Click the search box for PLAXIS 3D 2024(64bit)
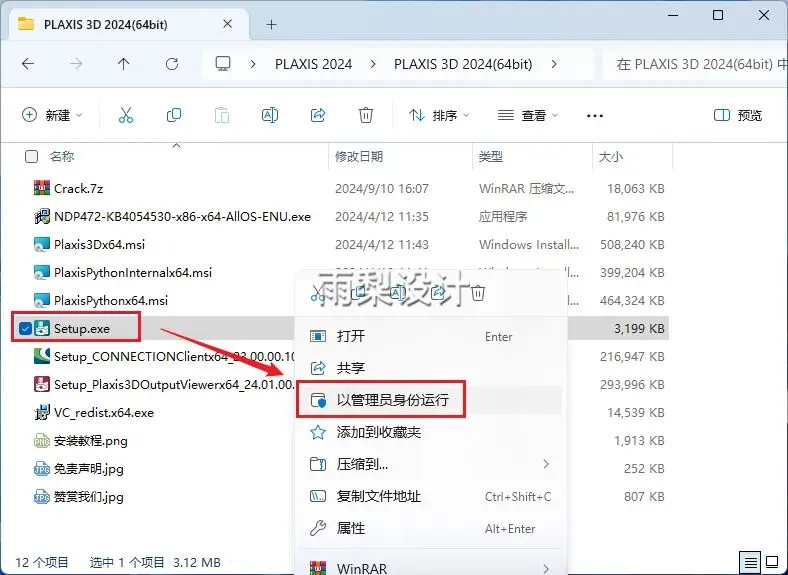Image resolution: width=788 pixels, height=575 pixels. tap(696, 64)
